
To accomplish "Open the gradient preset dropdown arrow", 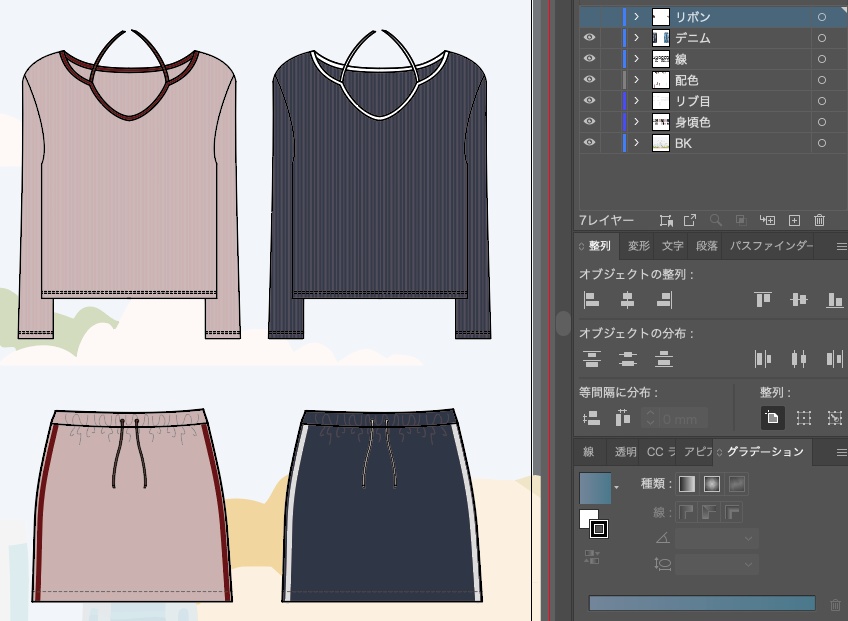I will coord(616,487).
